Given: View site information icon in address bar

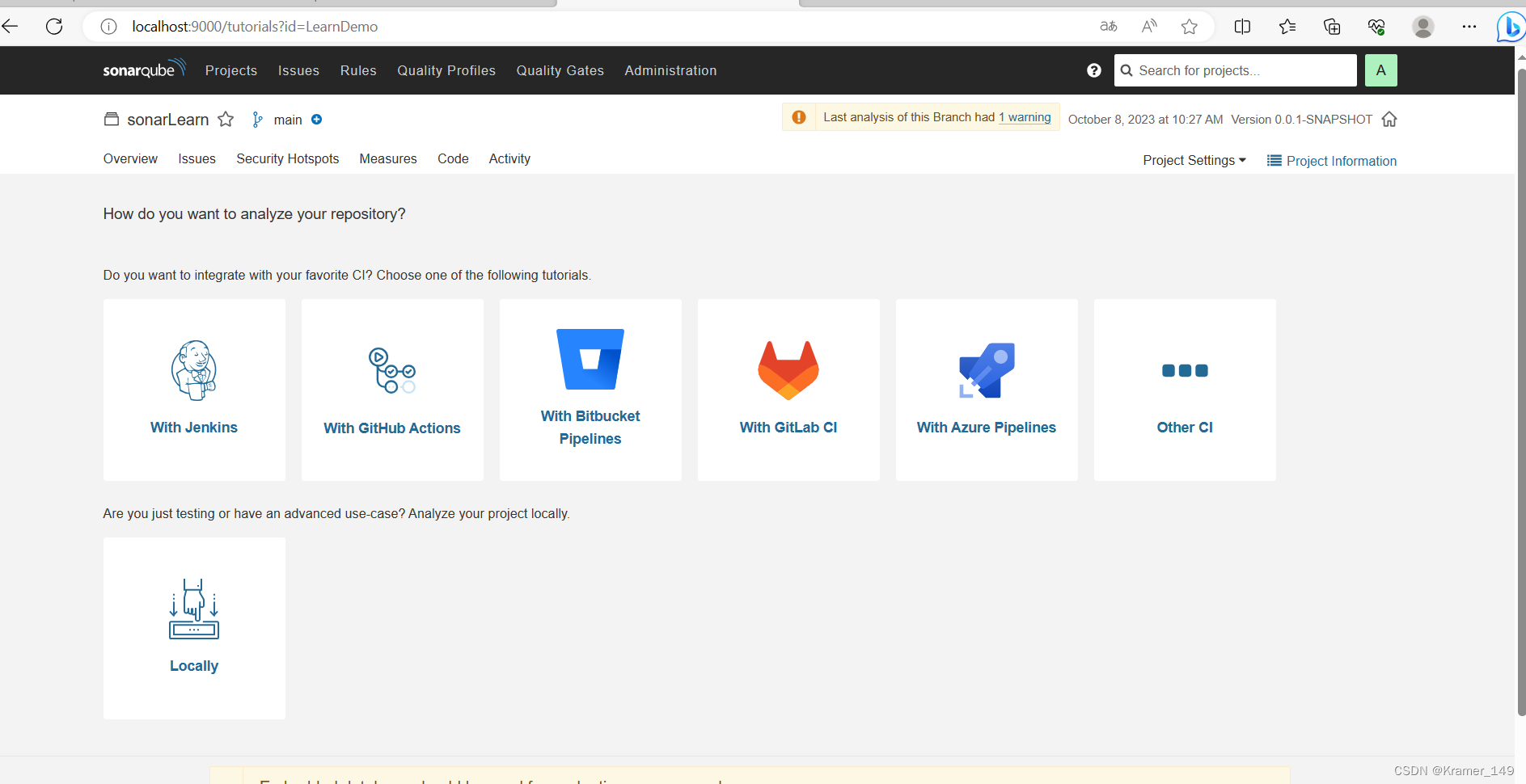Looking at the screenshot, I should [108, 27].
